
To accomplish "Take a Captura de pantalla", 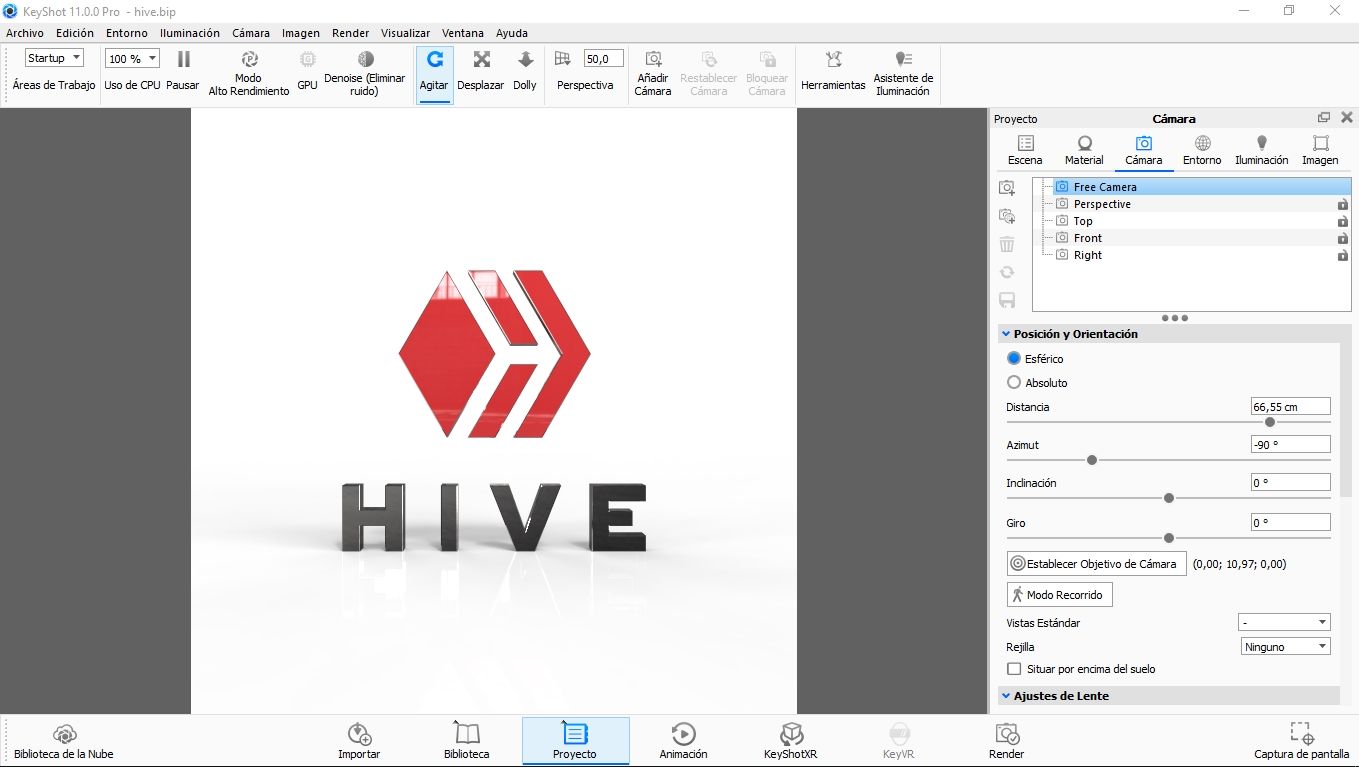I will [x=1301, y=741].
